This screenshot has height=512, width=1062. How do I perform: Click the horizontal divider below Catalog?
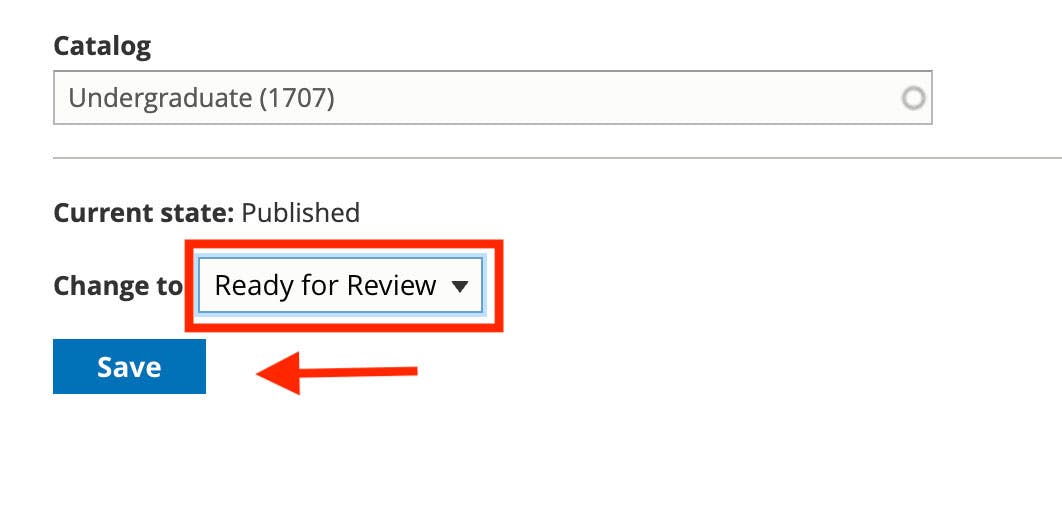click(x=557, y=158)
